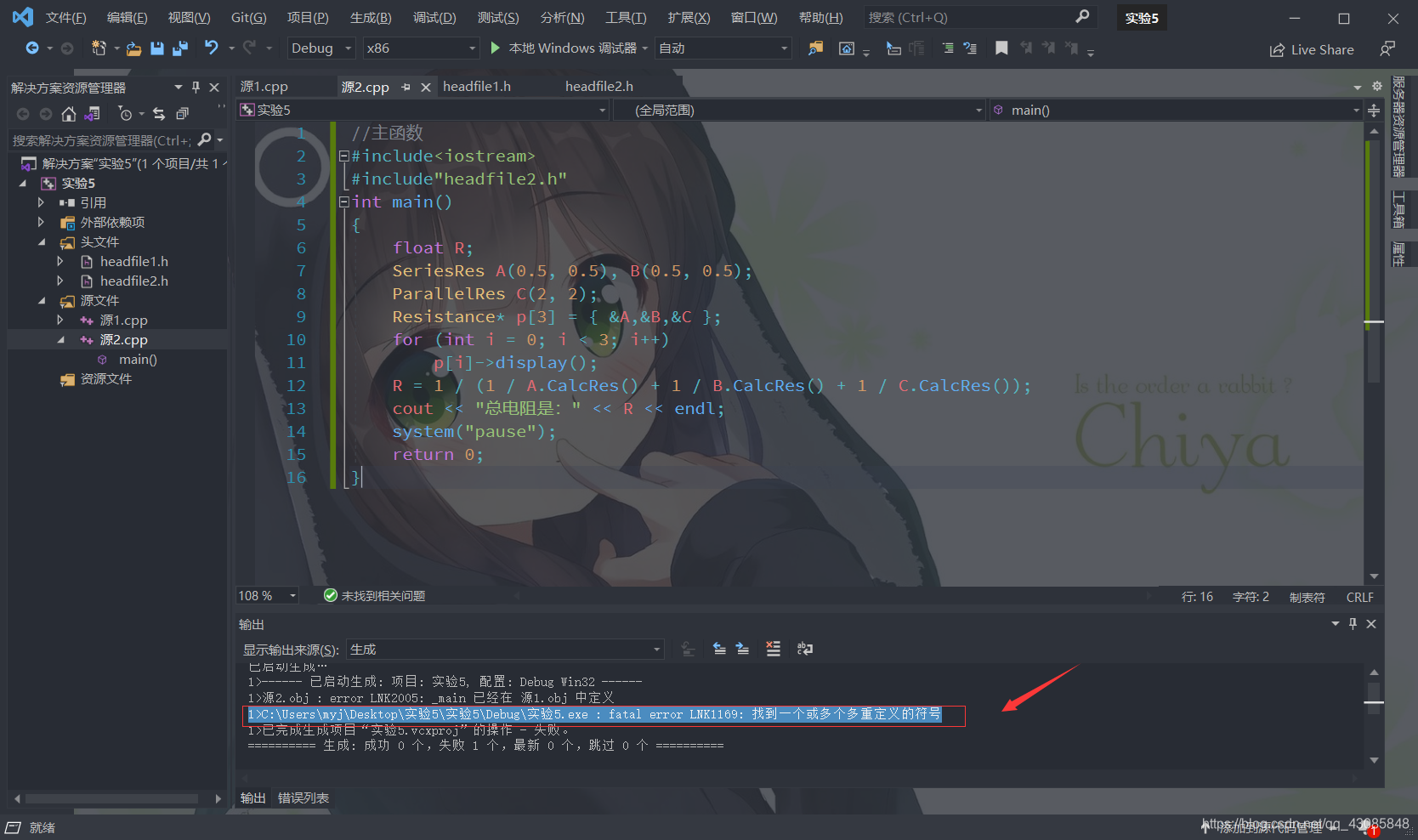Comment out selected lines toolbar icon
Image resolution: width=1418 pixels, height=840 pixels.
[x=948, y=48]
